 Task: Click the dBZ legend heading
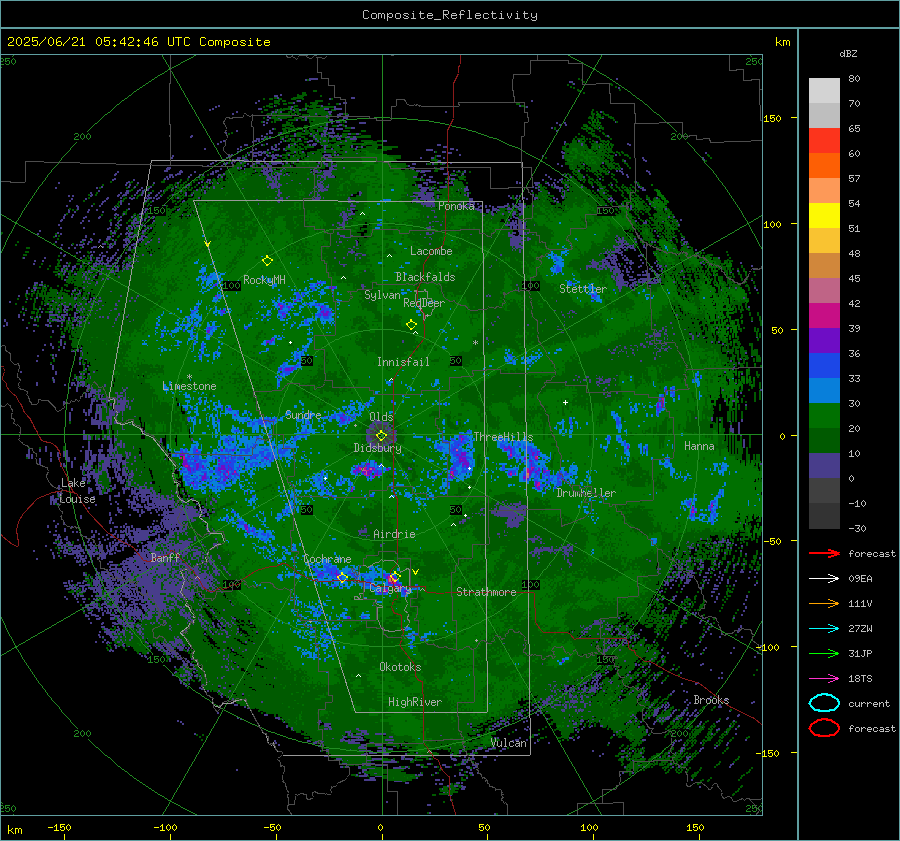(x=848, y=53)
